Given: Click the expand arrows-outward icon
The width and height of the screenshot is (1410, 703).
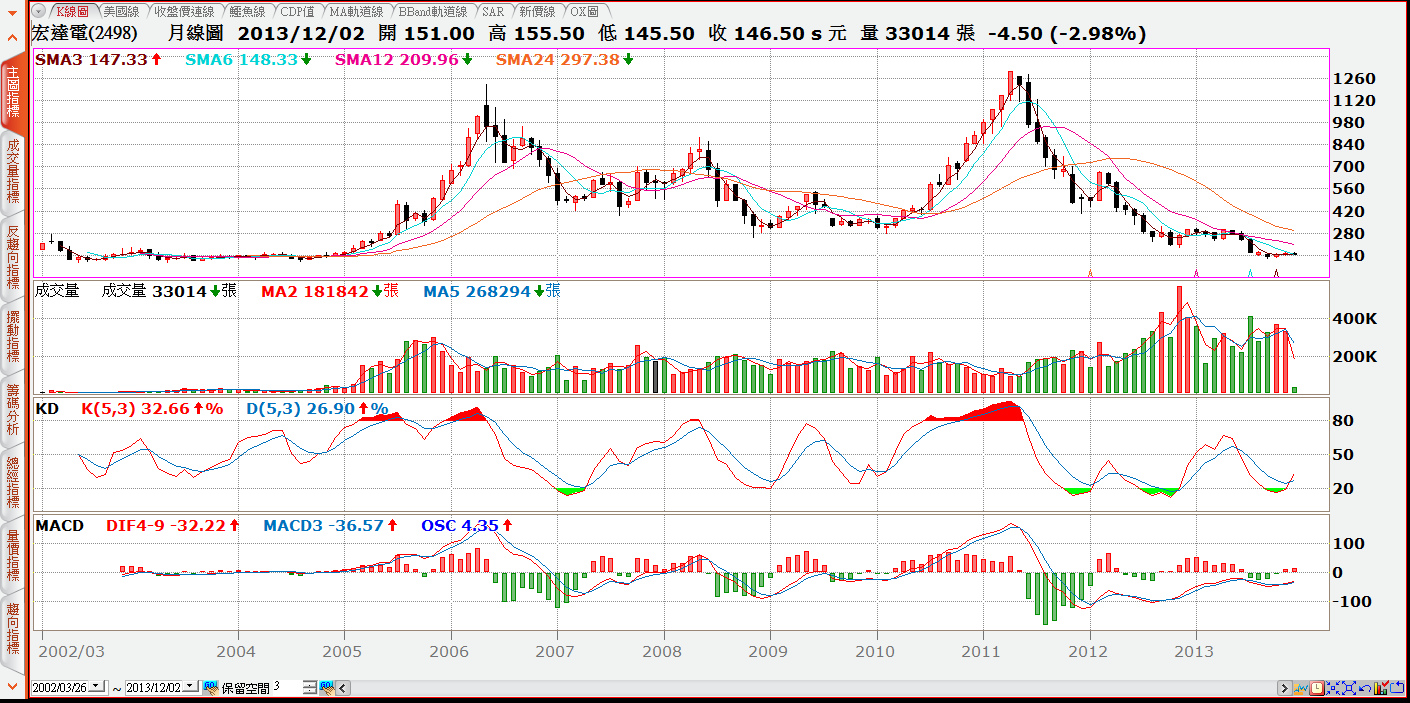Looking at the screenshot, I should pos(1349,688).
